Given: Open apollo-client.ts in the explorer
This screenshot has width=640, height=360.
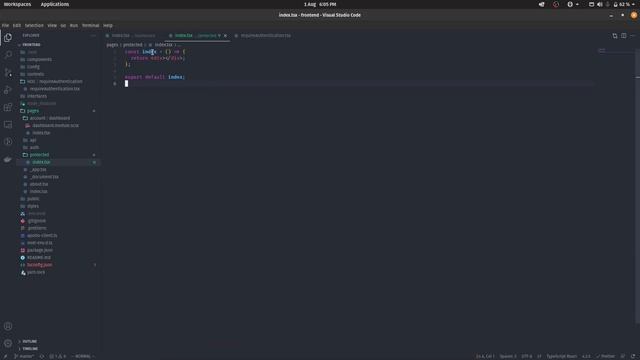Looking at the screenshot, I should click(42, 236).
